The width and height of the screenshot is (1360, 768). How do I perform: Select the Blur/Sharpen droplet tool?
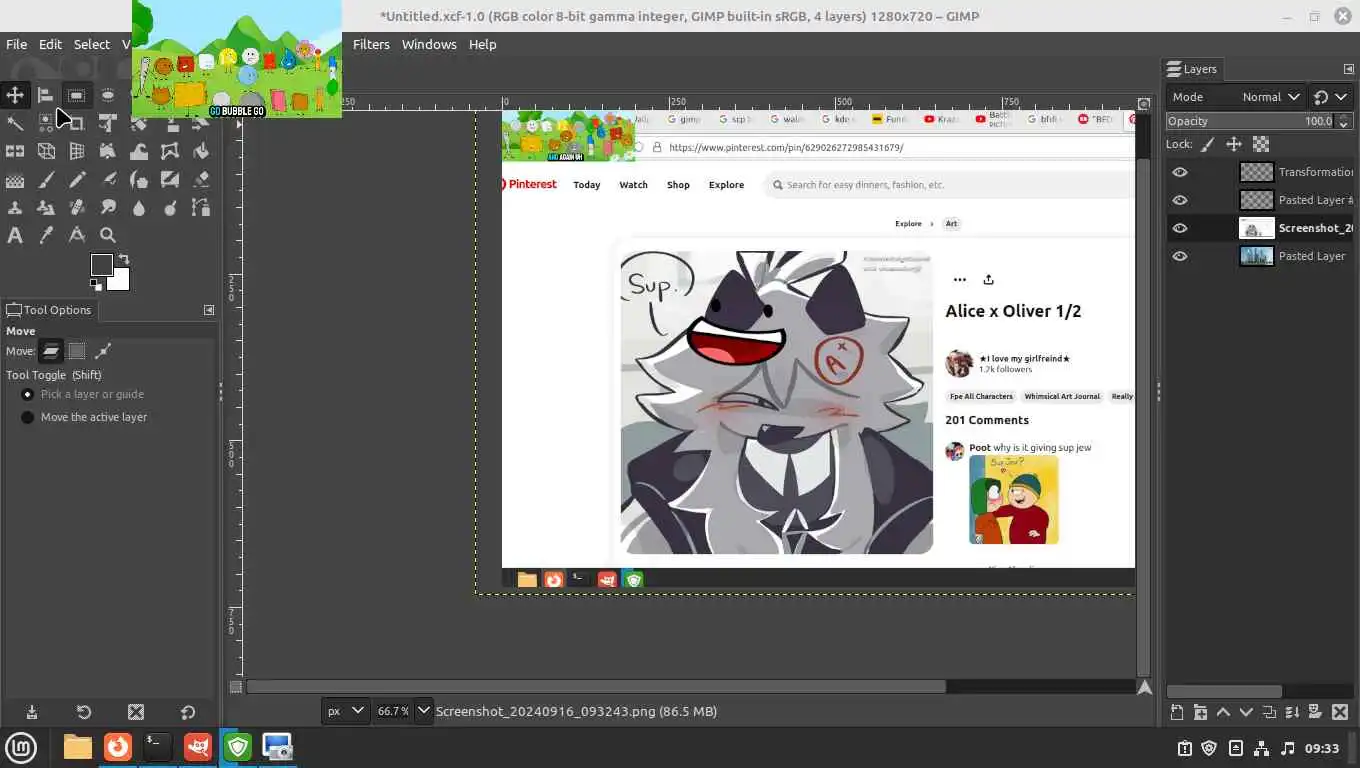[139, 208]
